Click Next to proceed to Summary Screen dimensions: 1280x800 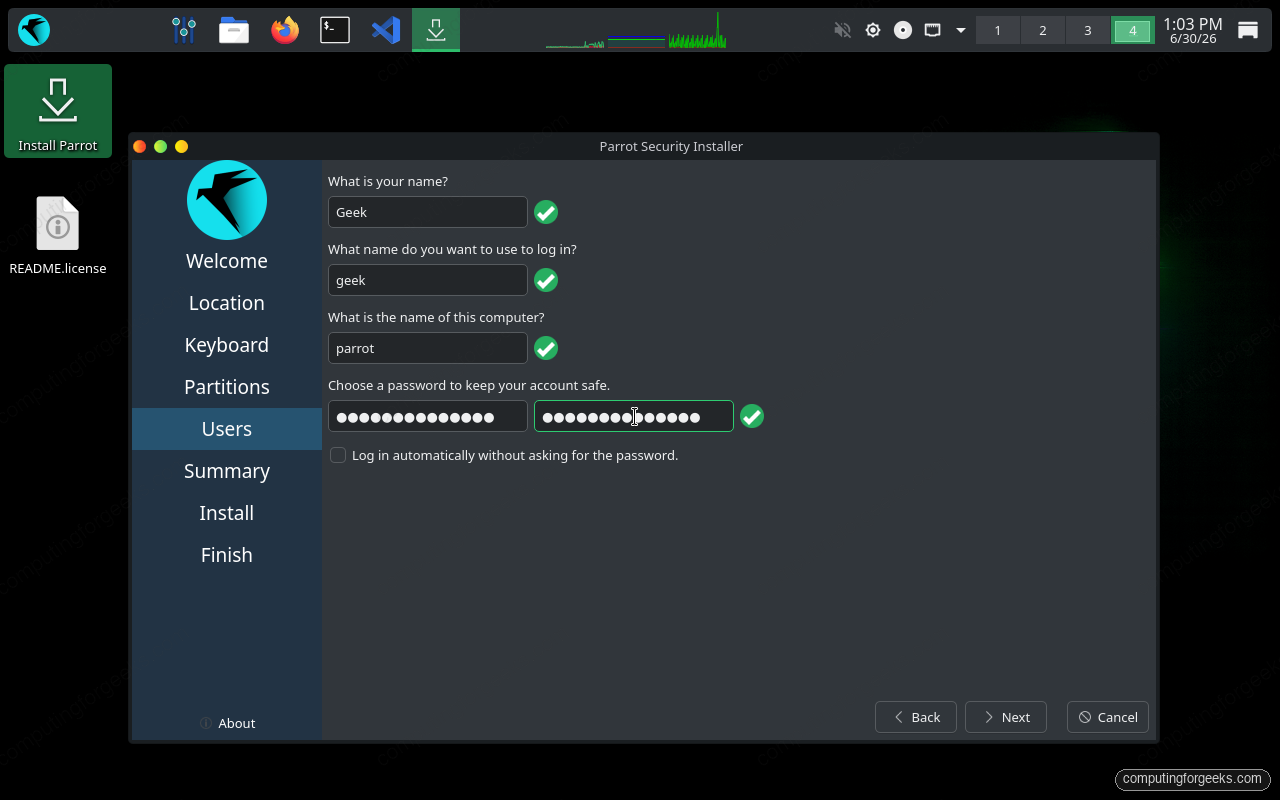click(1006, 717)
